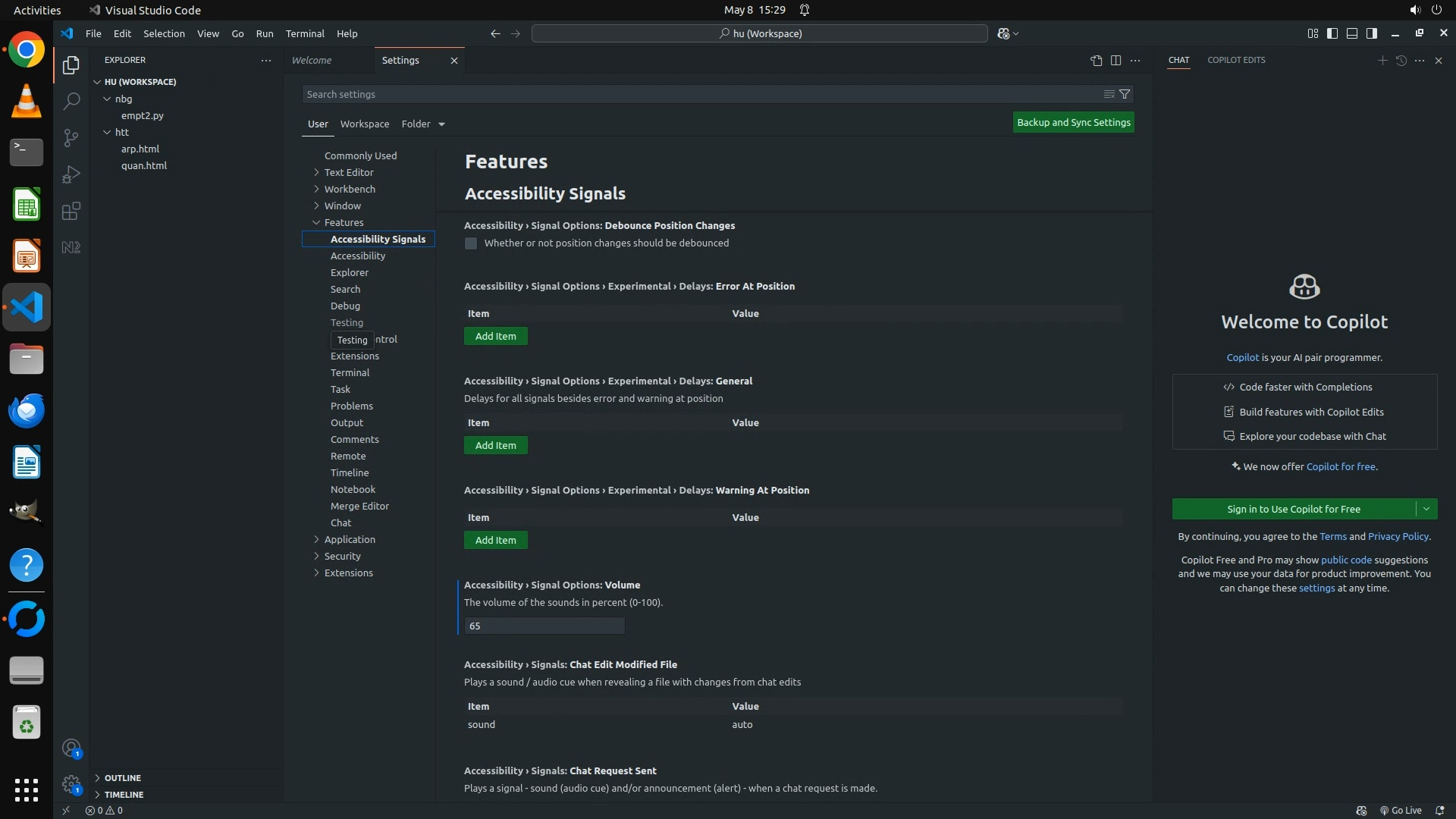Open the Terminal menu
This screenshot has height=819, width=1456.
tap(305, 33)
